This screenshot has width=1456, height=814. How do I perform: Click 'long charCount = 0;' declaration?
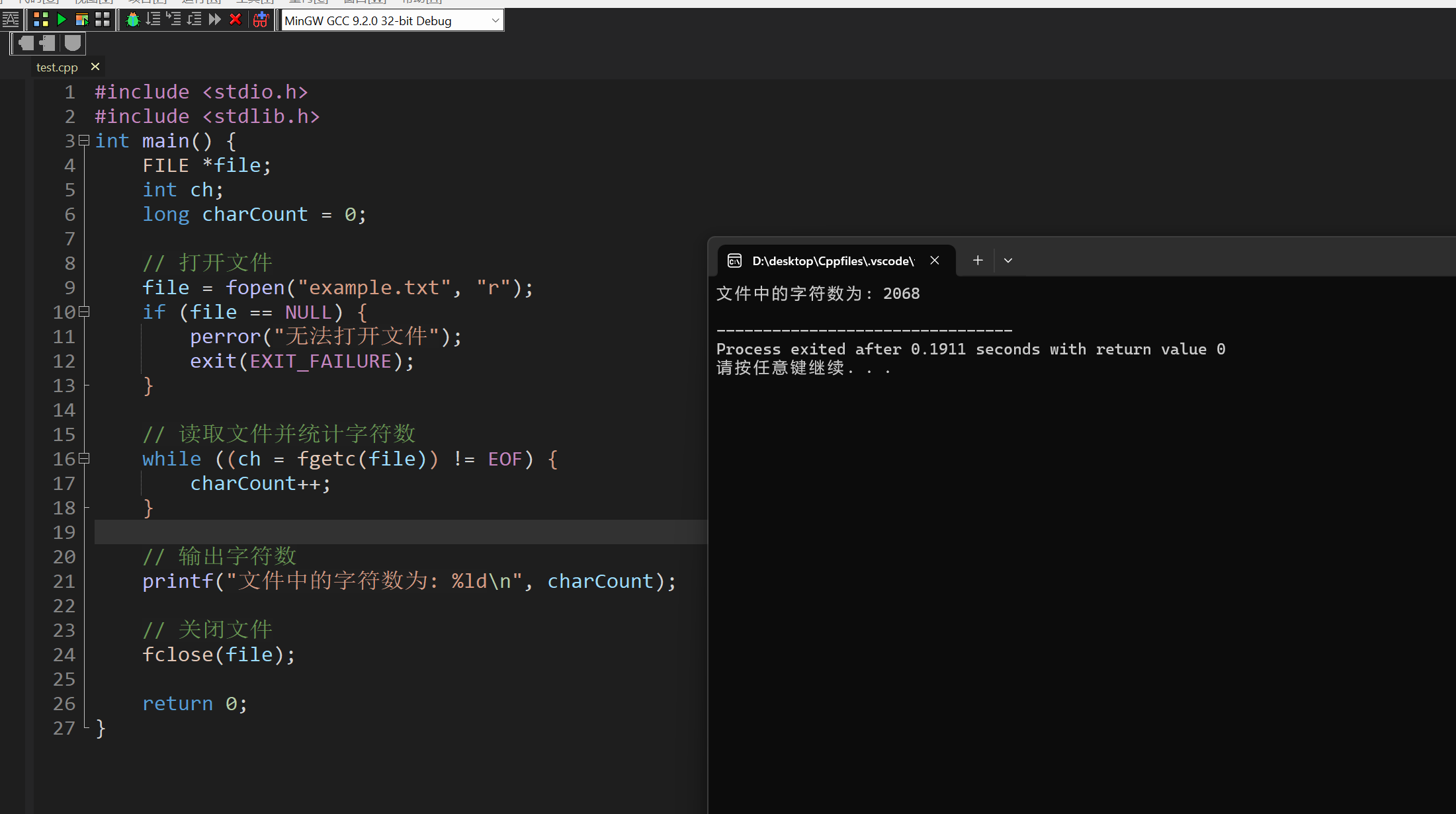[x=254, y=214]
